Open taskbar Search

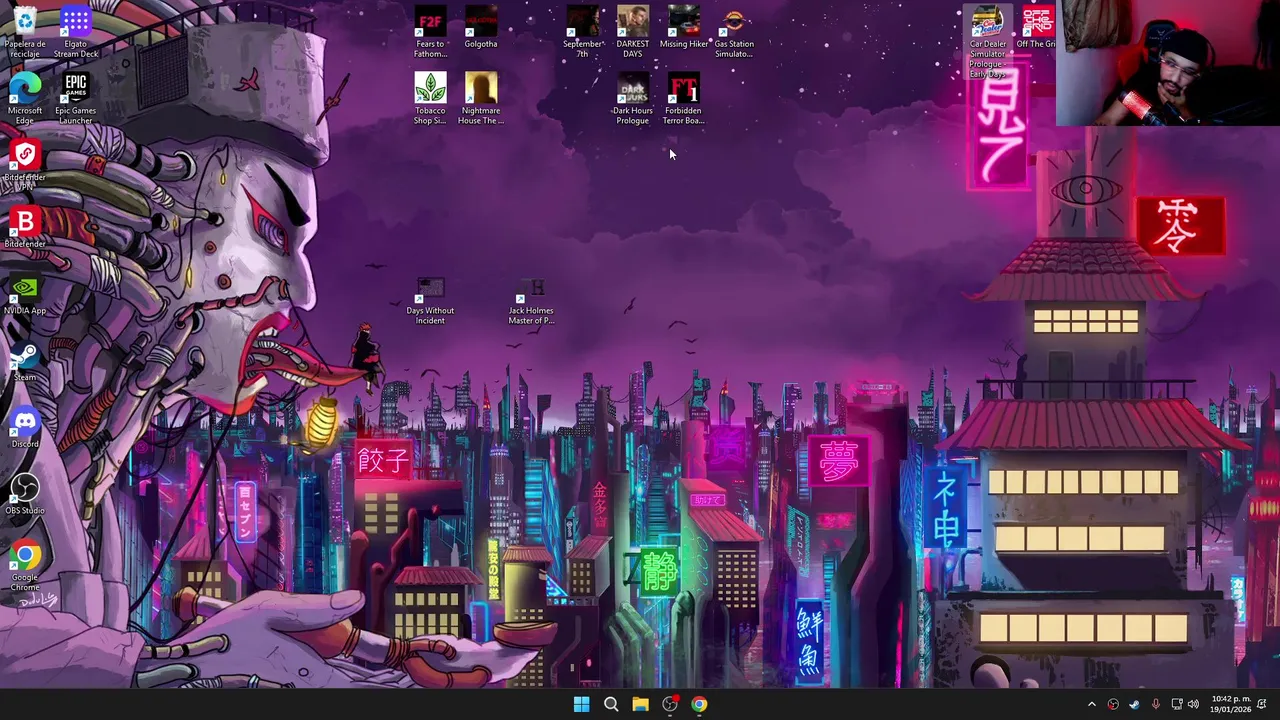(611, 704)
